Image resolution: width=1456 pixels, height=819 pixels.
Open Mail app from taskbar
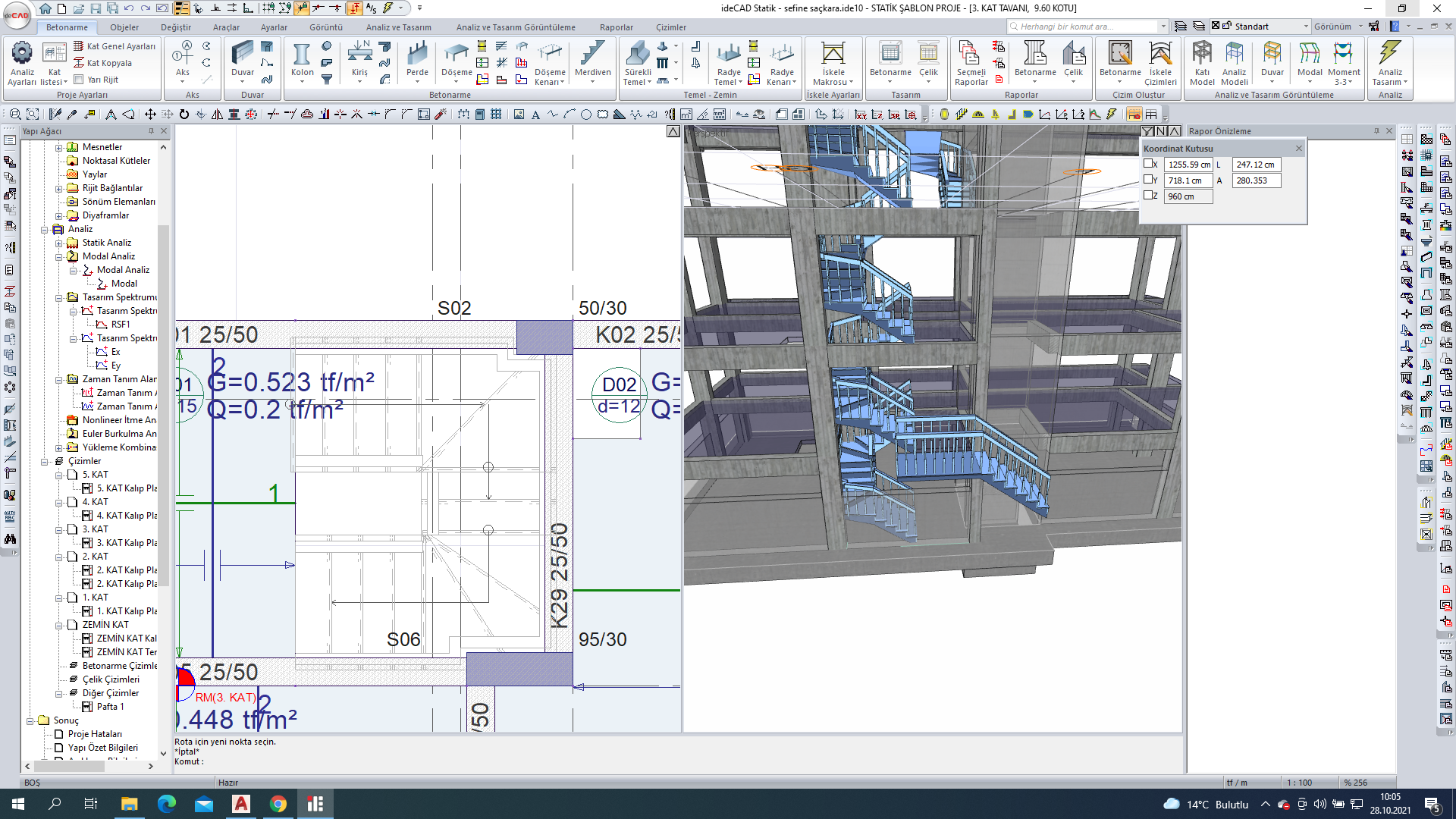tap(204, 804)
